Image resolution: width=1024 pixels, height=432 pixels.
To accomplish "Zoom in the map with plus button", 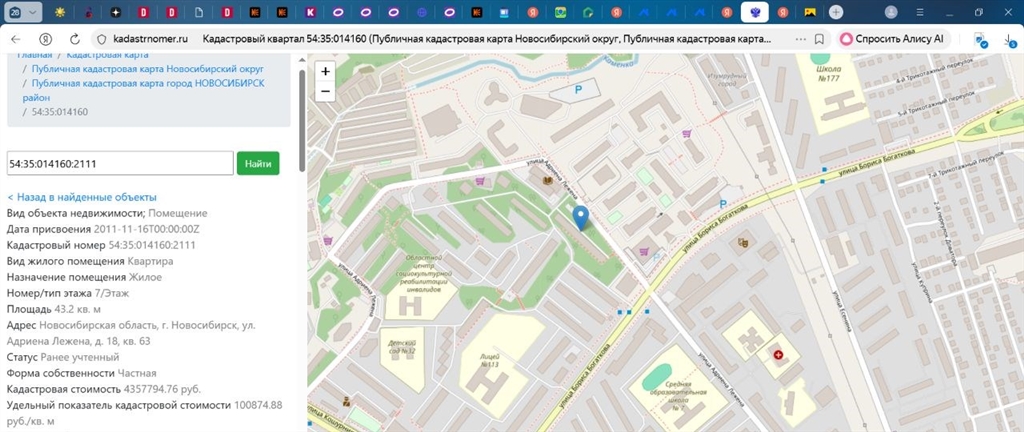I will coord(324,72).
